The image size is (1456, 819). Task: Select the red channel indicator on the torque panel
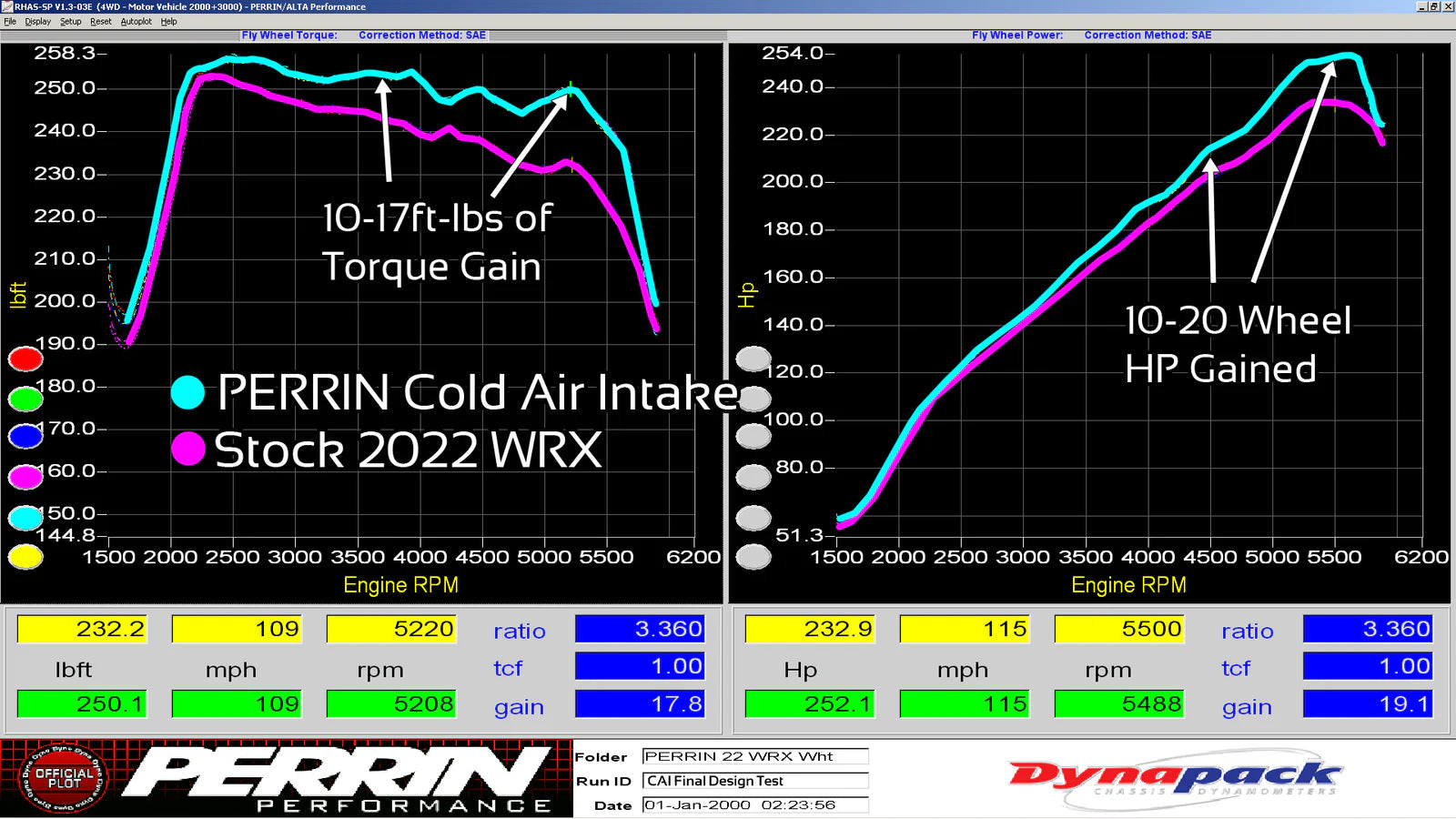click(x=25, y=359)
